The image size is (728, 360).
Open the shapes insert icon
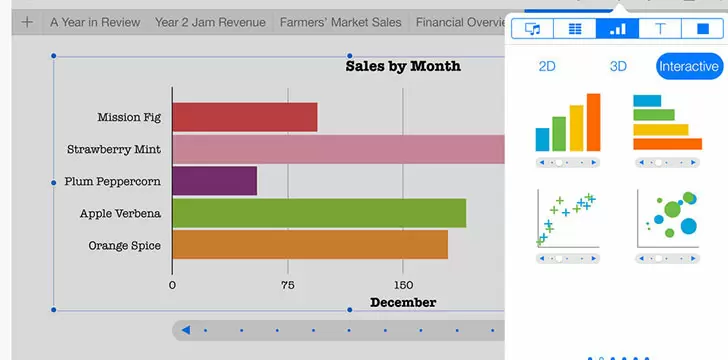pyautogui.click(x=702, y=29)
